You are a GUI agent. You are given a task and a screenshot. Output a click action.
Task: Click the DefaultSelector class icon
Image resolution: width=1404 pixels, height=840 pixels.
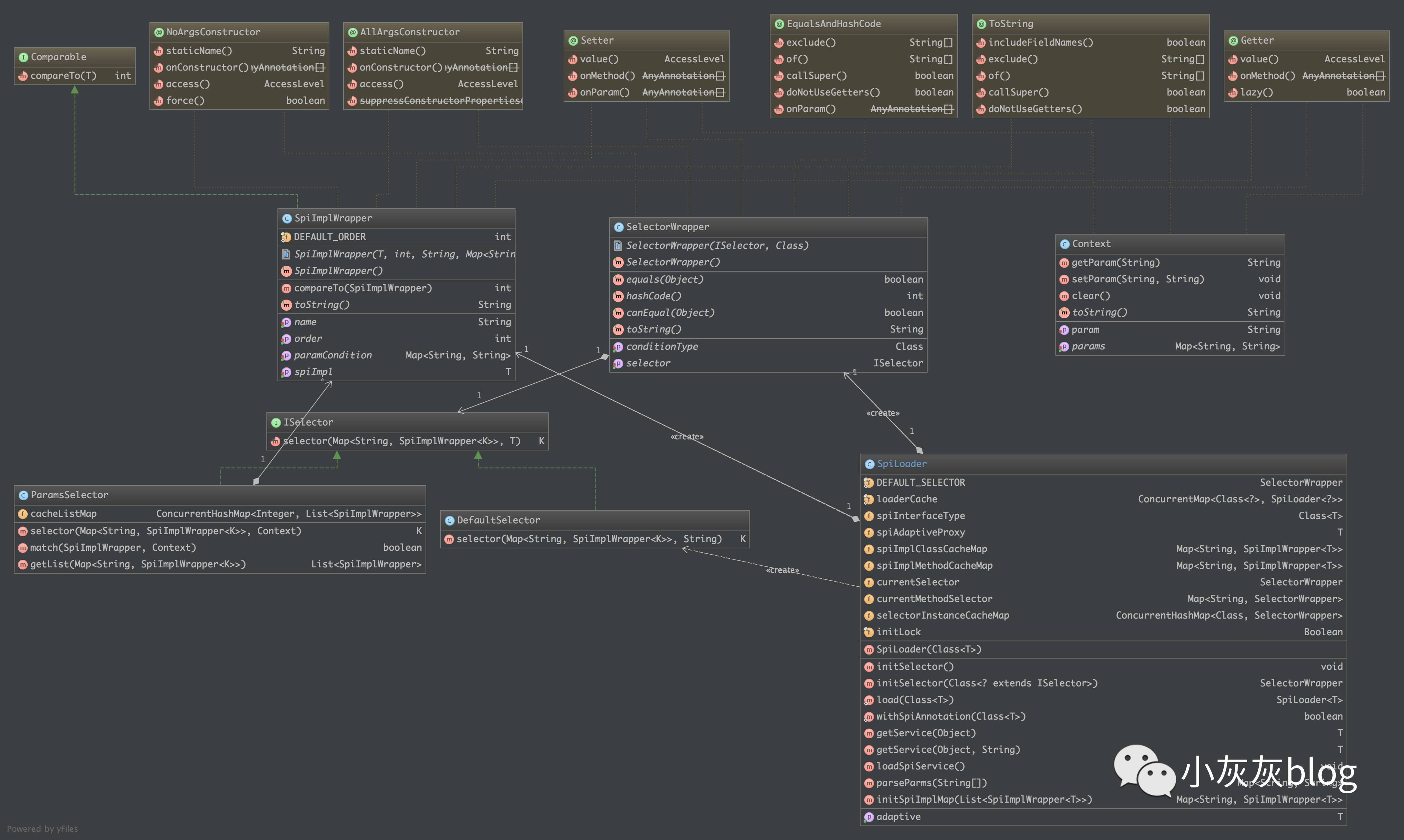pos(449,521)
